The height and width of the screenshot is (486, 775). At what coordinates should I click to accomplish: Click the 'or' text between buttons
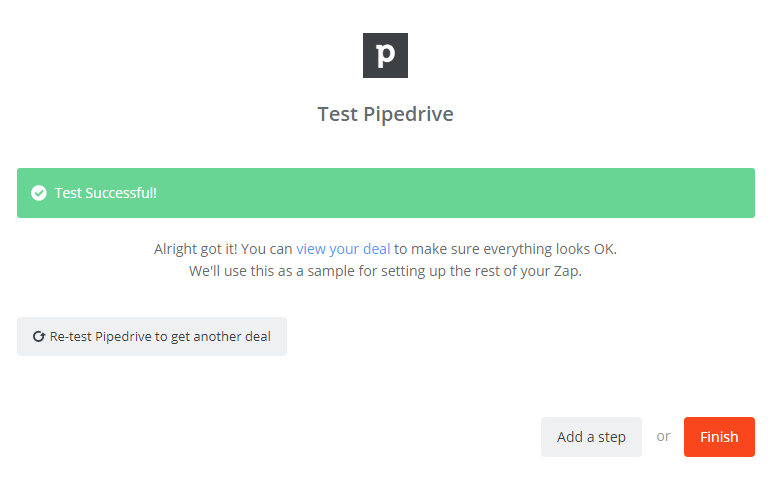pos(663,437)
